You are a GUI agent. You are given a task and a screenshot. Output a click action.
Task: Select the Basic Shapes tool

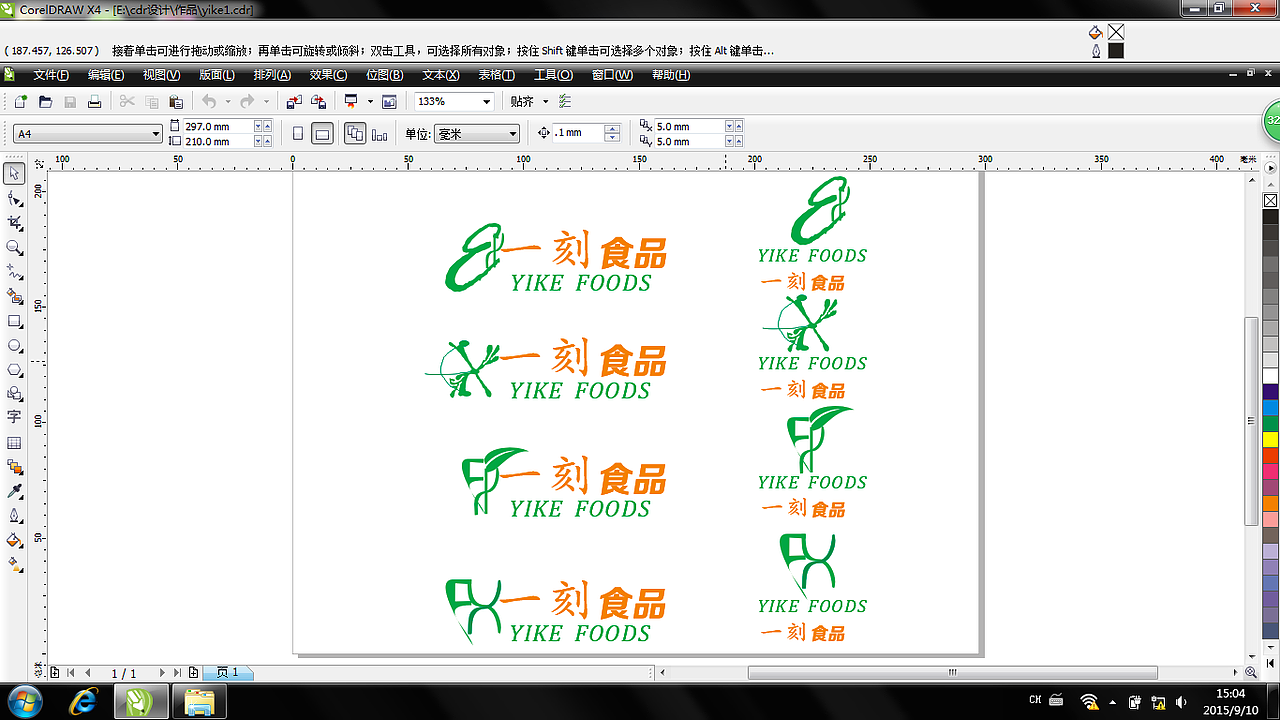tap(14, 394)
